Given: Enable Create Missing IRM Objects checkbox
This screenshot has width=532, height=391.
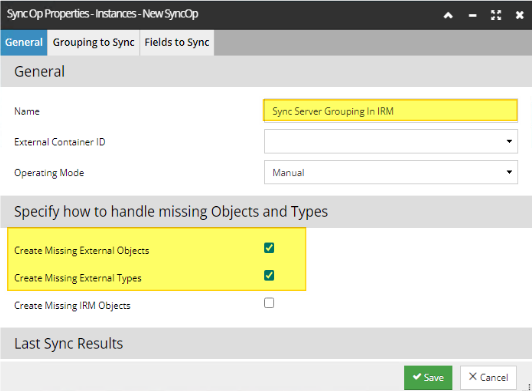Looking at the screenshot, I should coord(269,303).
